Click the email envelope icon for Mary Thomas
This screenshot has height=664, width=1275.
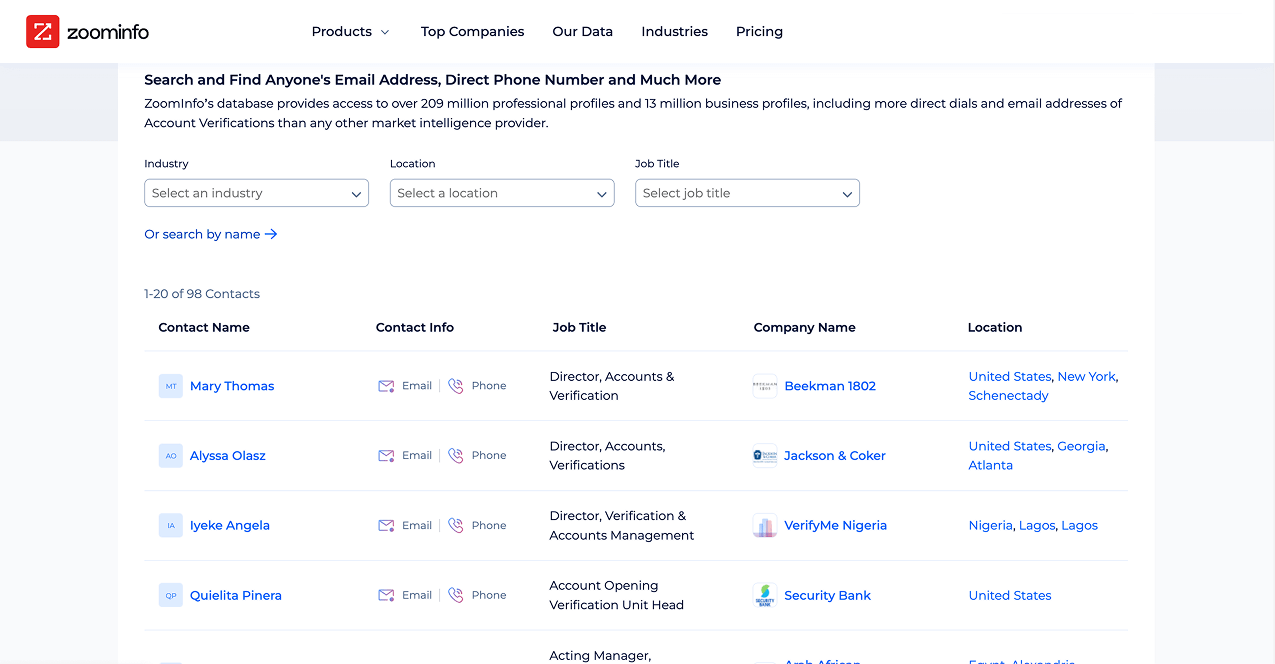point(386,386)
